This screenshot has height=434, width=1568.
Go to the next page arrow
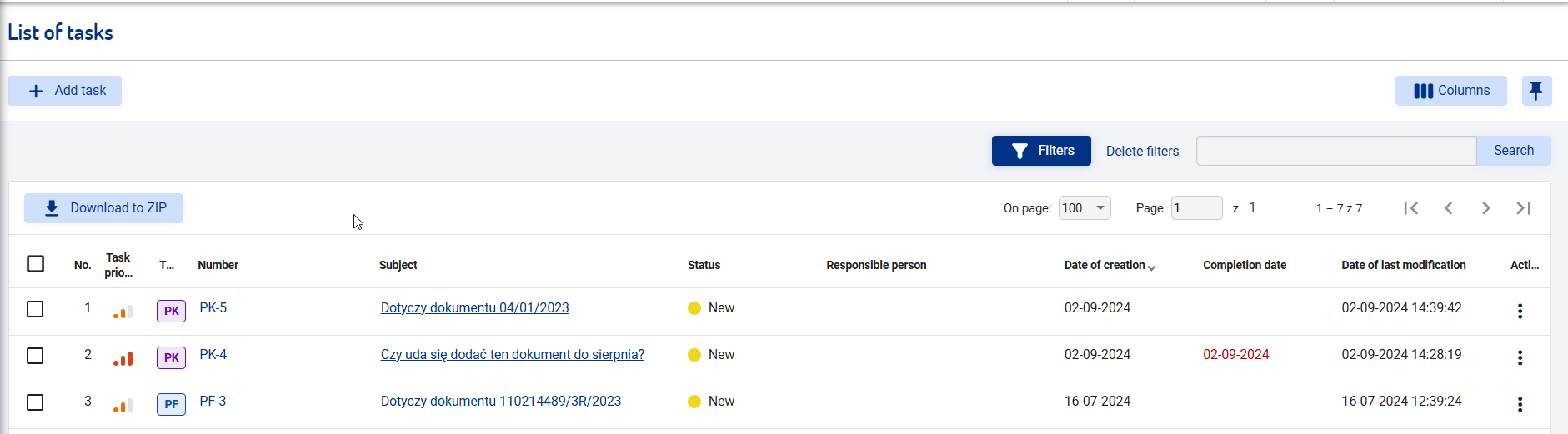pyautogui.click(x=1485, y=208)
